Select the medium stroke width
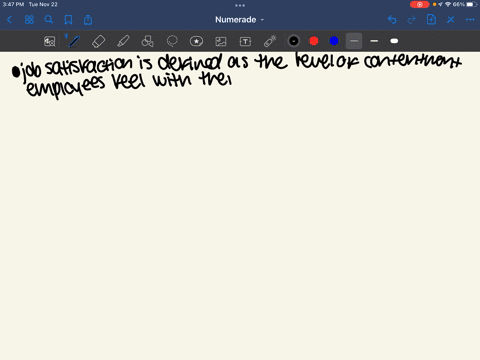This screenshot has height=360, width=480. (x=374, y=41)
